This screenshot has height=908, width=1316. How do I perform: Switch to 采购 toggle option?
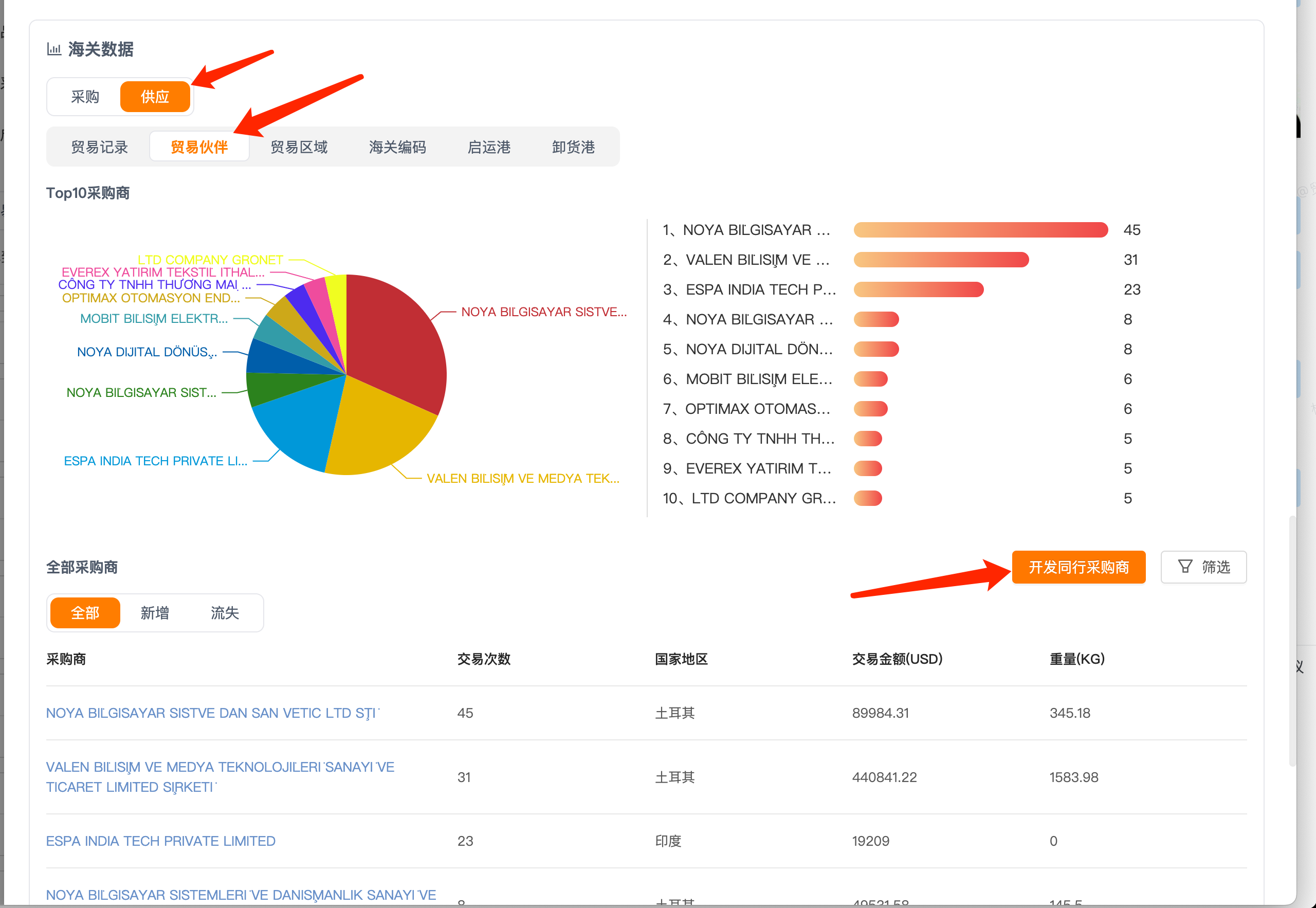pos(85,97)
